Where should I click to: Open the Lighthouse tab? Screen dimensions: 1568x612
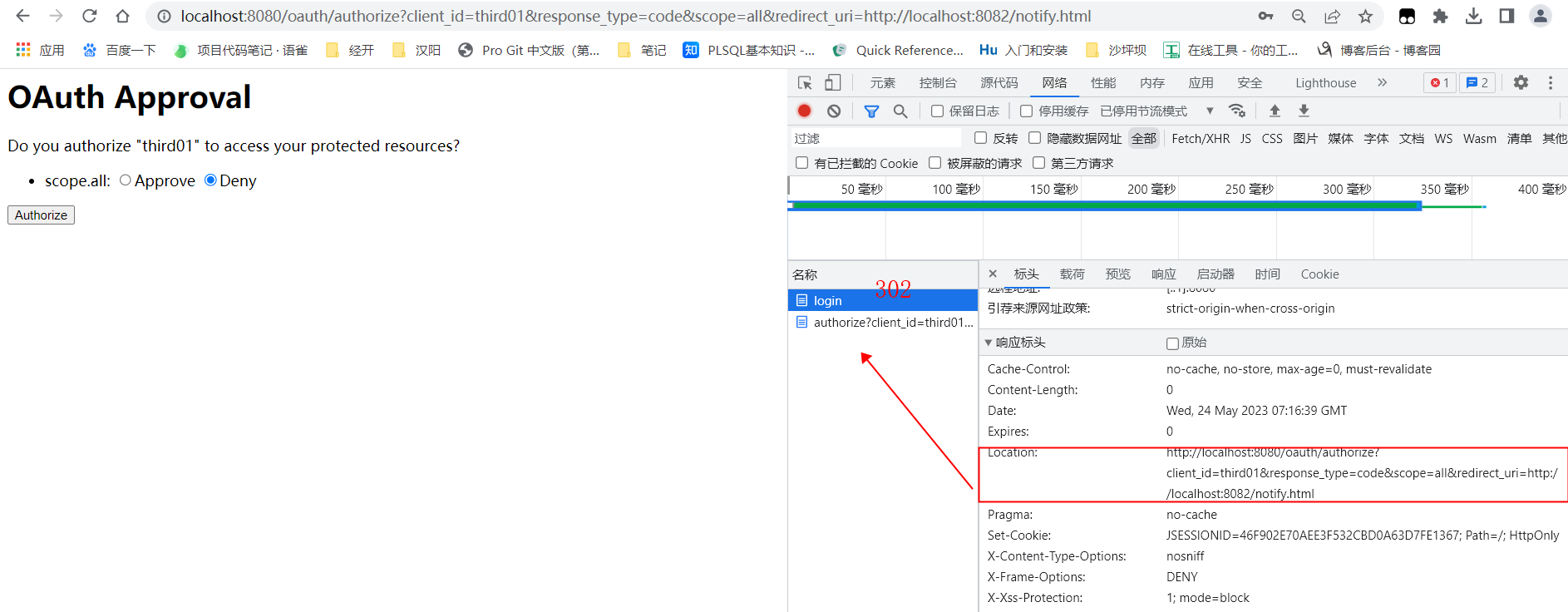coord(1325,82)
